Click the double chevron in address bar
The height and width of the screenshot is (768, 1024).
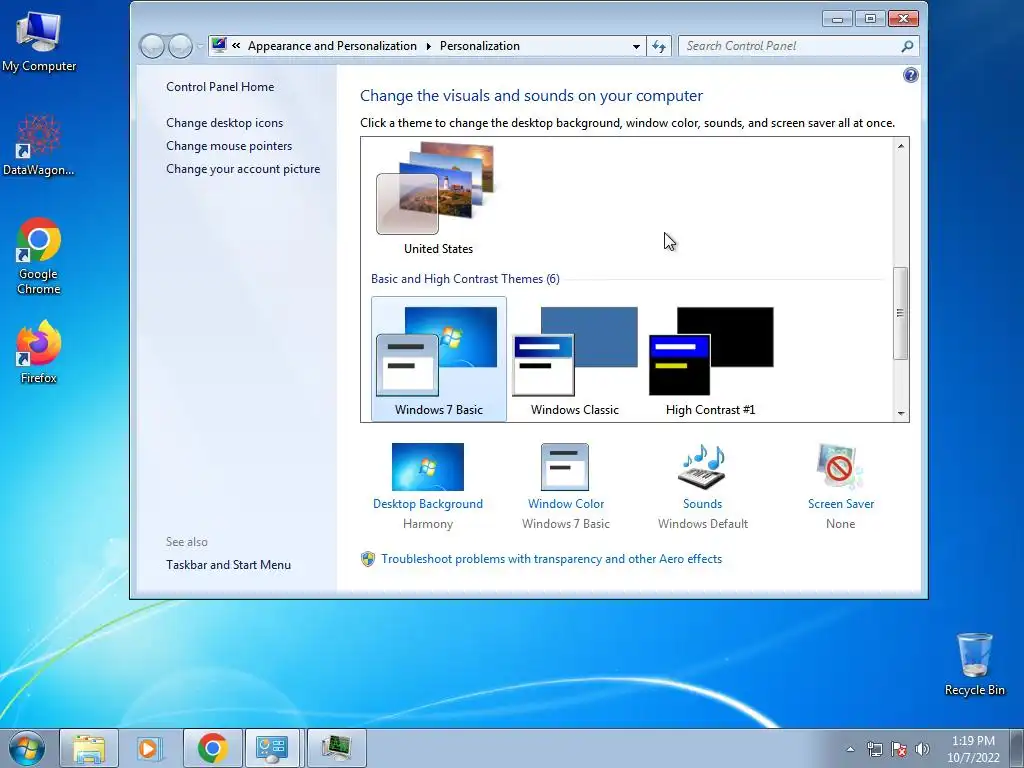236,45
